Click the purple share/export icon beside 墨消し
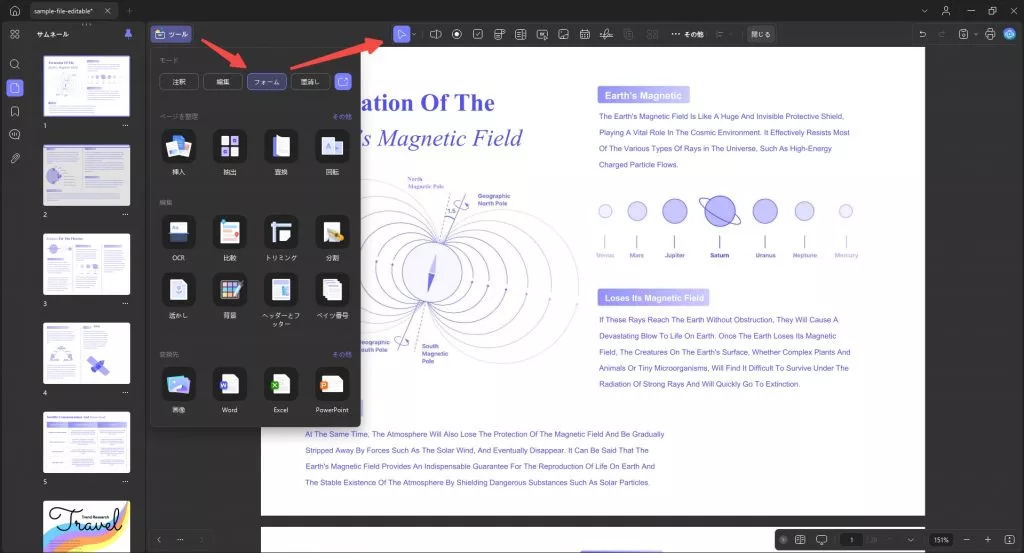This screenshot has width=1024, height=553. point(343,82)
